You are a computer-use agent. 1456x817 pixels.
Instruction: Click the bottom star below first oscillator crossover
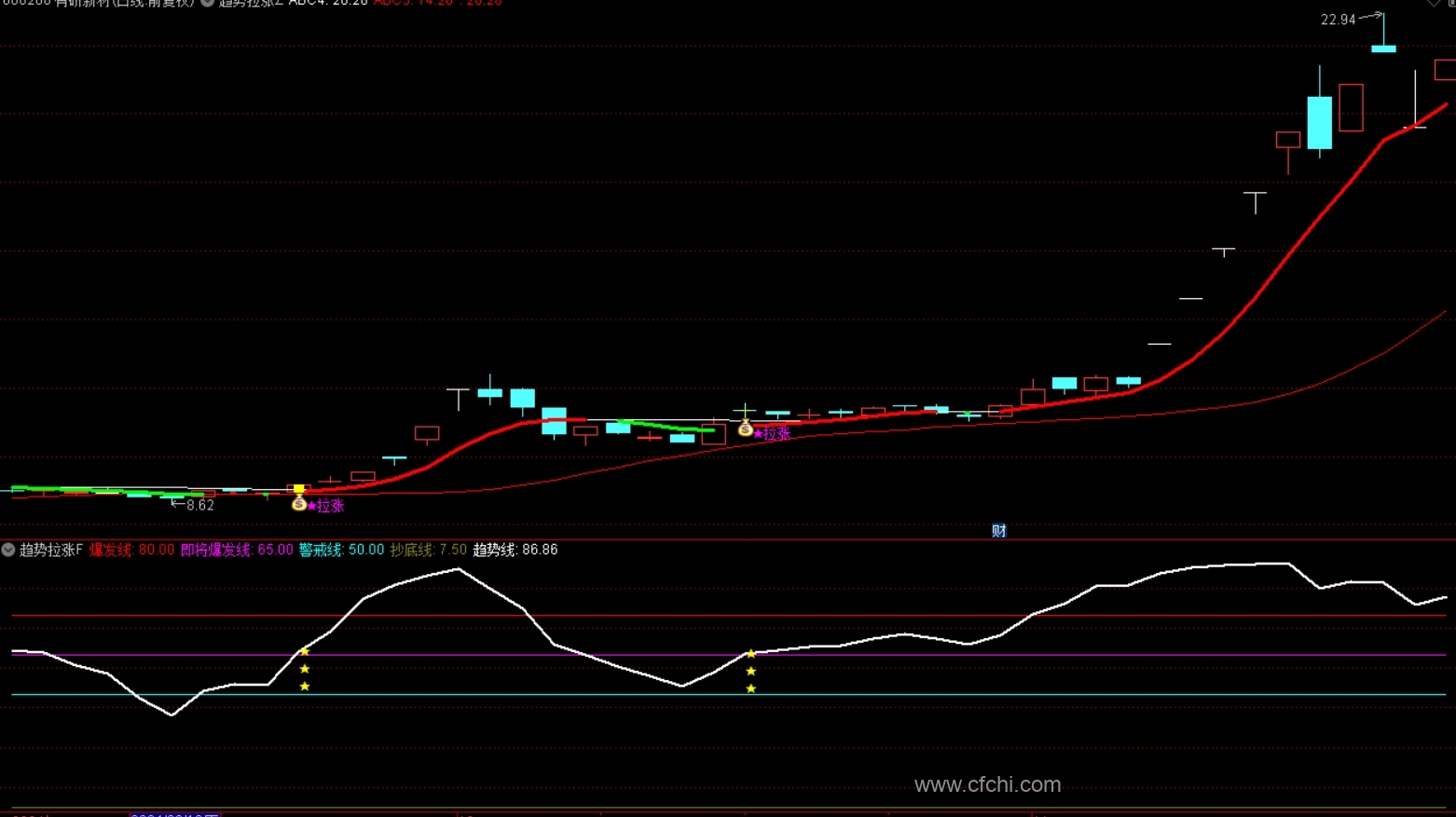click(305, 687)
